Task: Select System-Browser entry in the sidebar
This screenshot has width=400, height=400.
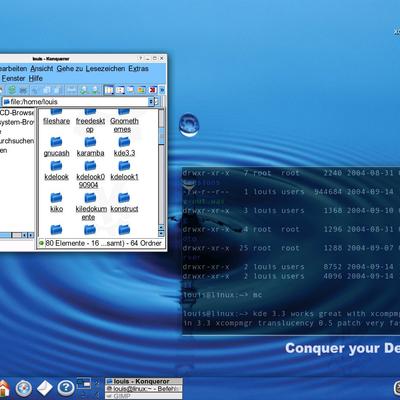Action: point(17,122)
